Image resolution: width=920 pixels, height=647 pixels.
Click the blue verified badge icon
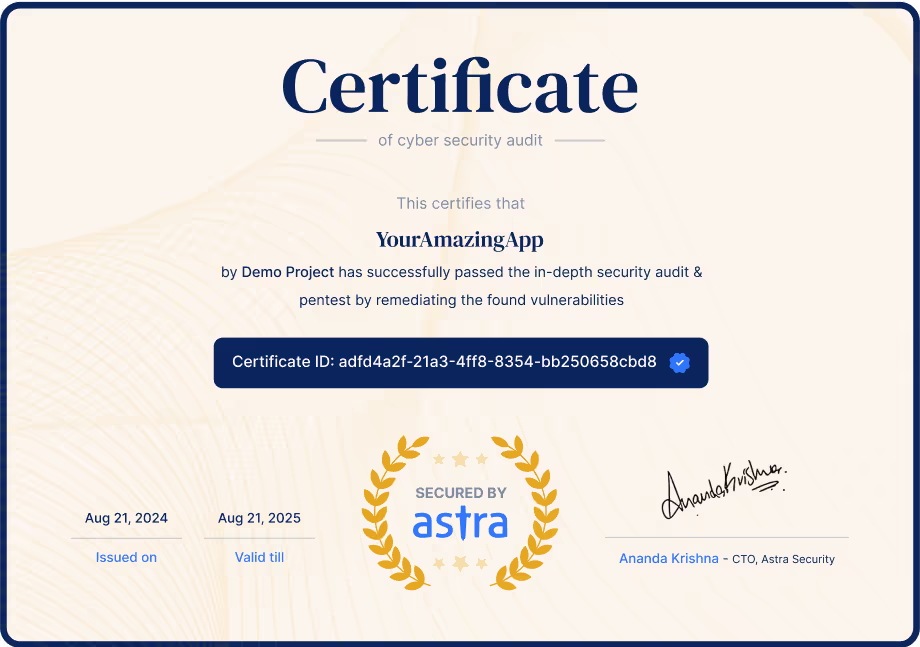pos(679,363)
